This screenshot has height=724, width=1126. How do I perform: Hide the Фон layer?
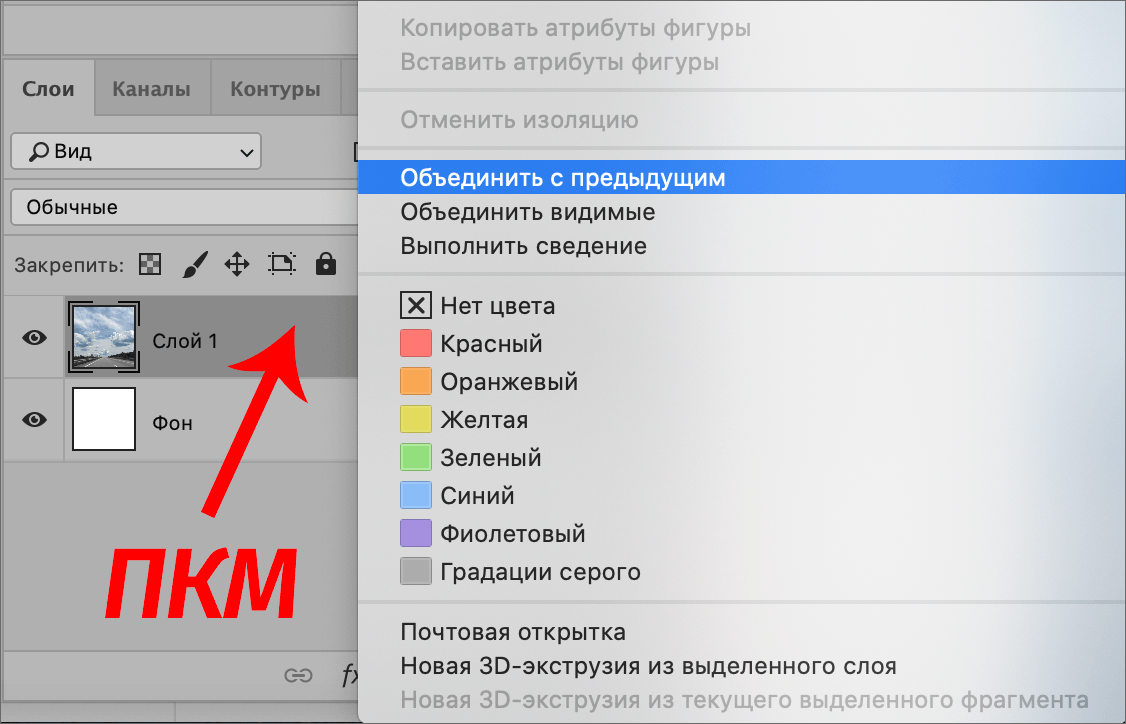33,421
